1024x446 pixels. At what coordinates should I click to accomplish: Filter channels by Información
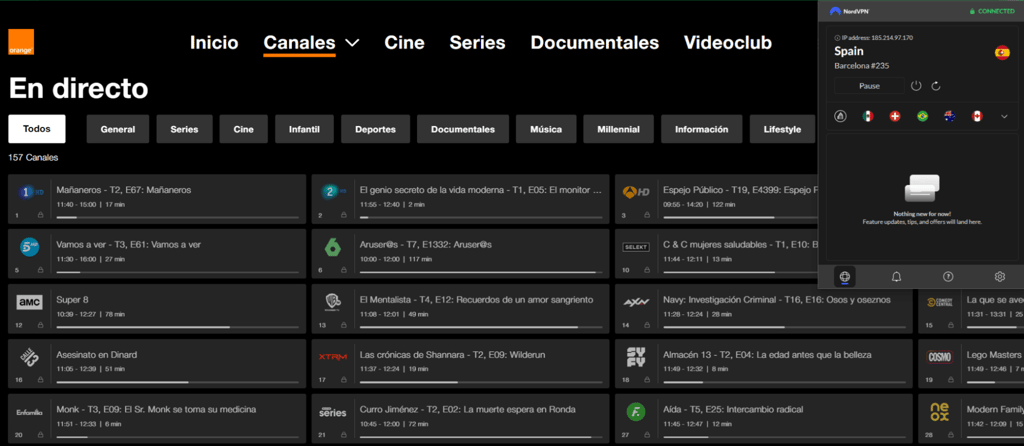click(701, 129)
